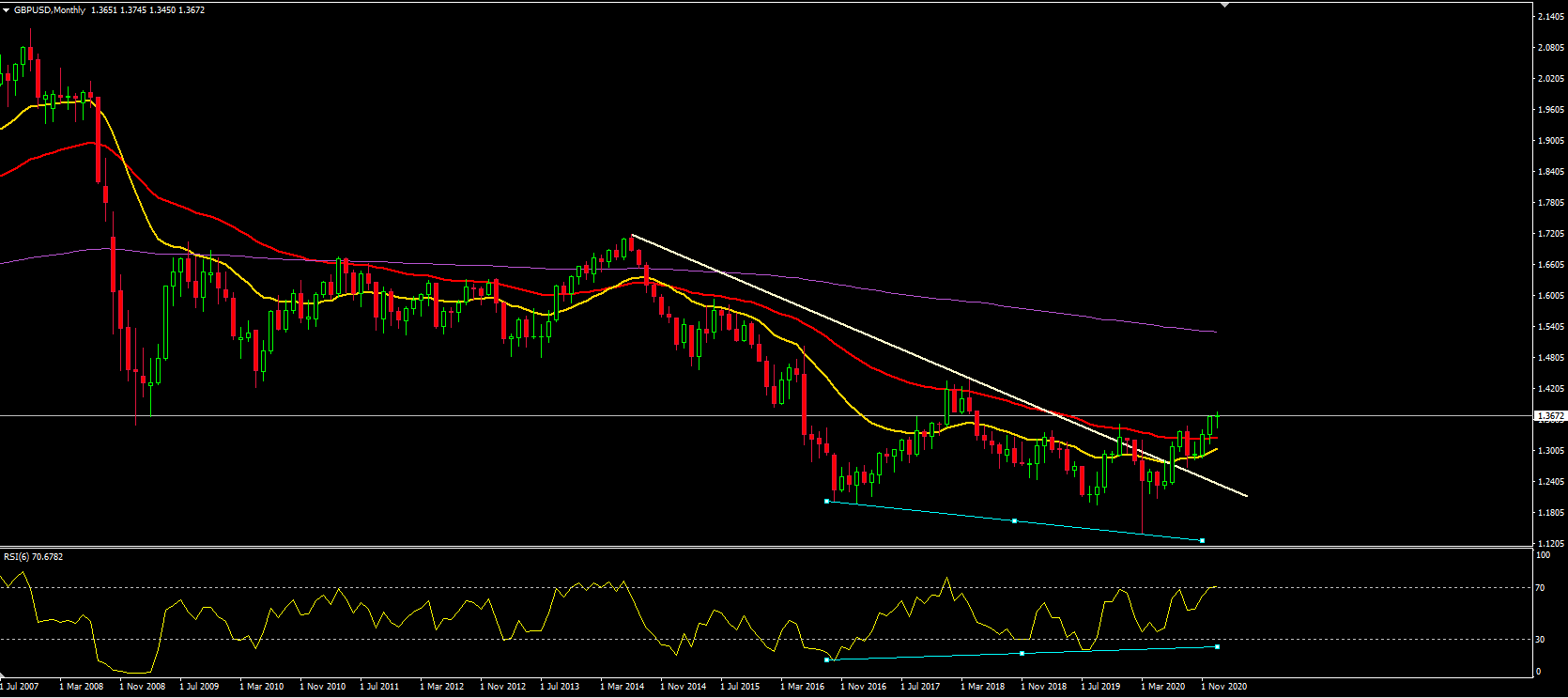1568x698 pixels.
Task: Click the 1 Mar 2014 time axis label
Action: pos(622,687)
